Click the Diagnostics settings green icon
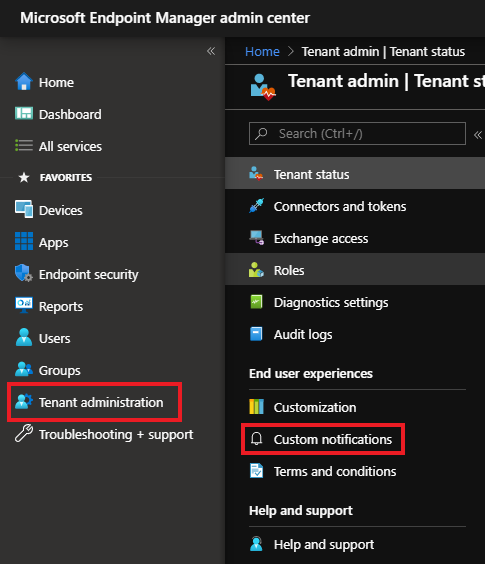The height and width of the screenshot is (564, 485). pos(256,302)
